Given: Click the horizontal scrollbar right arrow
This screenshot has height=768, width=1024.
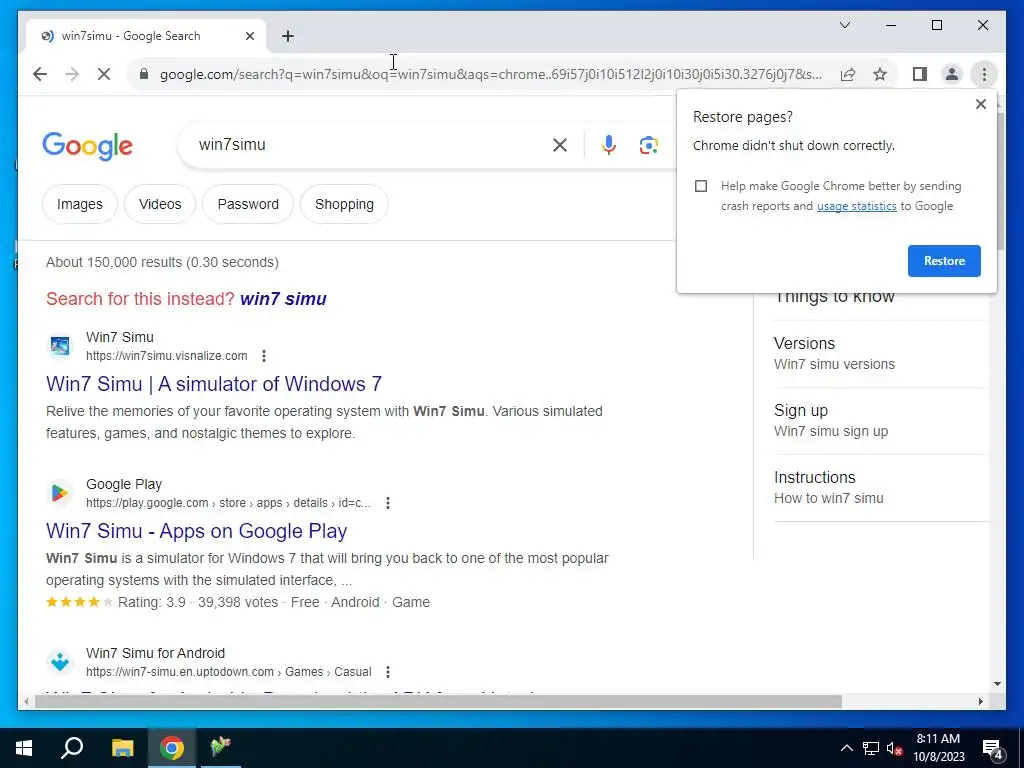Looking at the screenshot, I should tap(980, 701).
